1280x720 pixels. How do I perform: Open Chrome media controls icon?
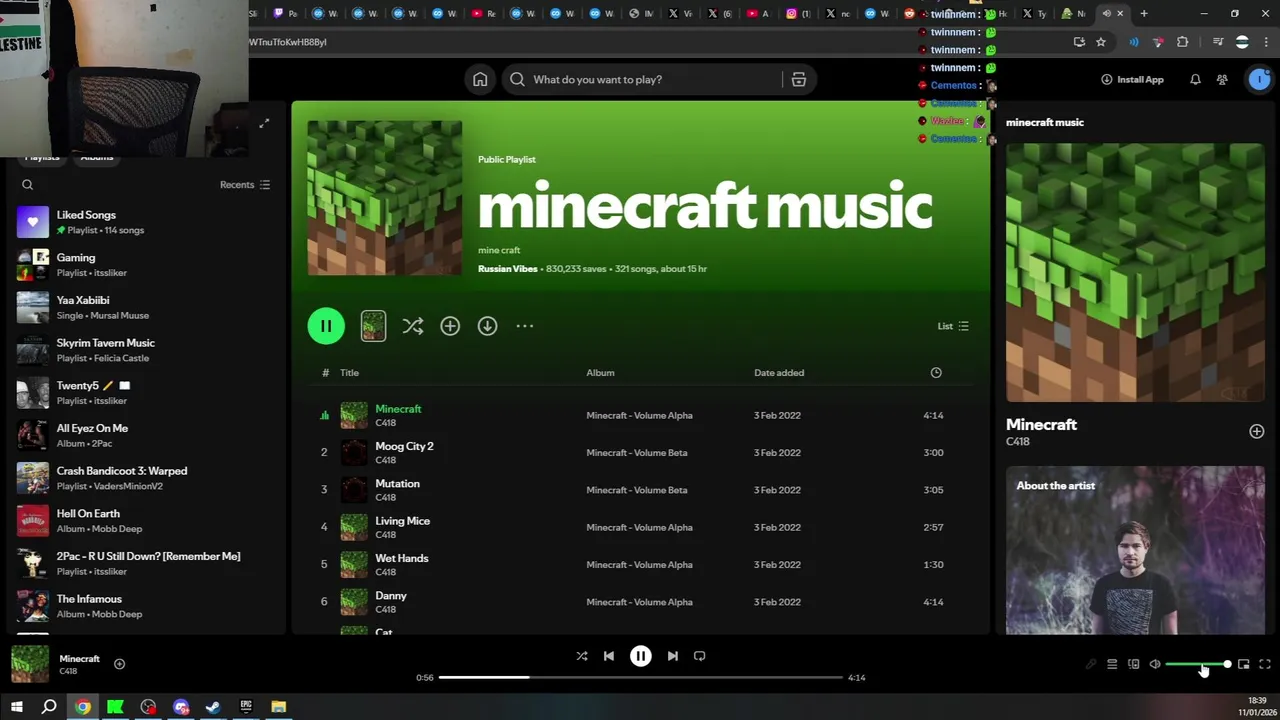1217,42
